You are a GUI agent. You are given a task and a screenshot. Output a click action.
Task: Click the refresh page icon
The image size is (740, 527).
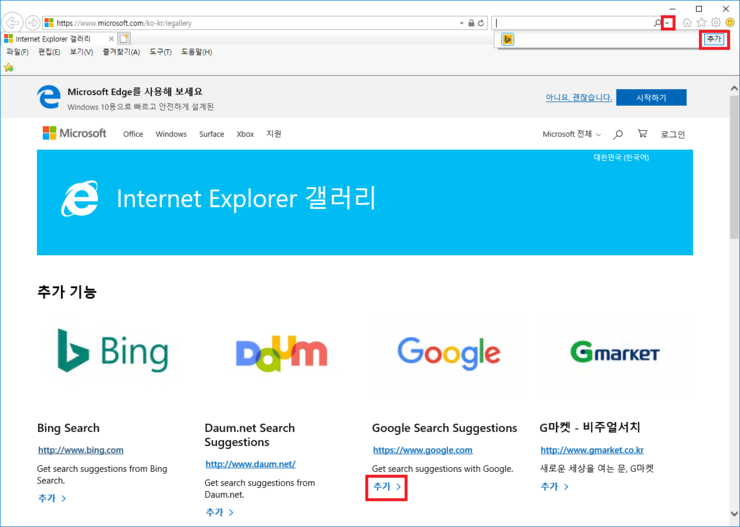tap(481, 23)
